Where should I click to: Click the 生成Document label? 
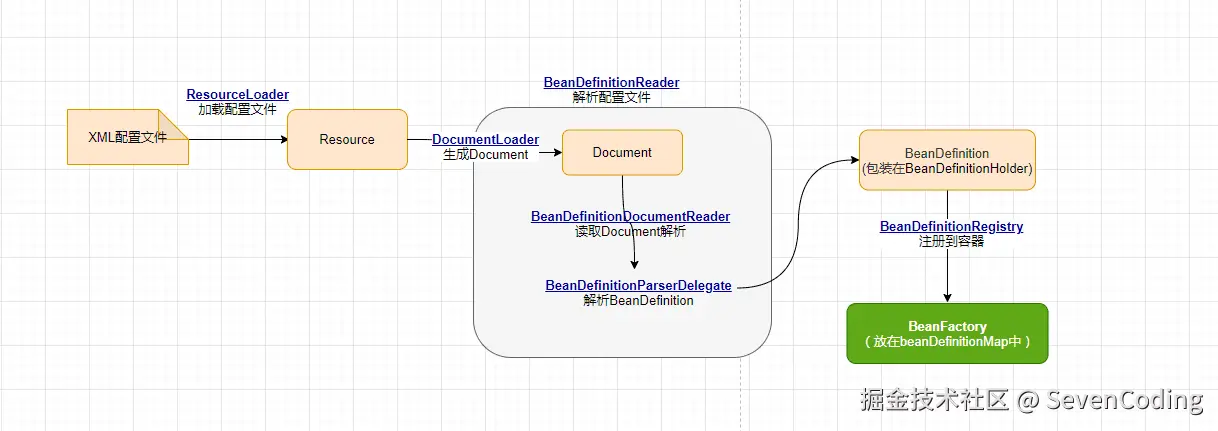[x=486, y=154]
